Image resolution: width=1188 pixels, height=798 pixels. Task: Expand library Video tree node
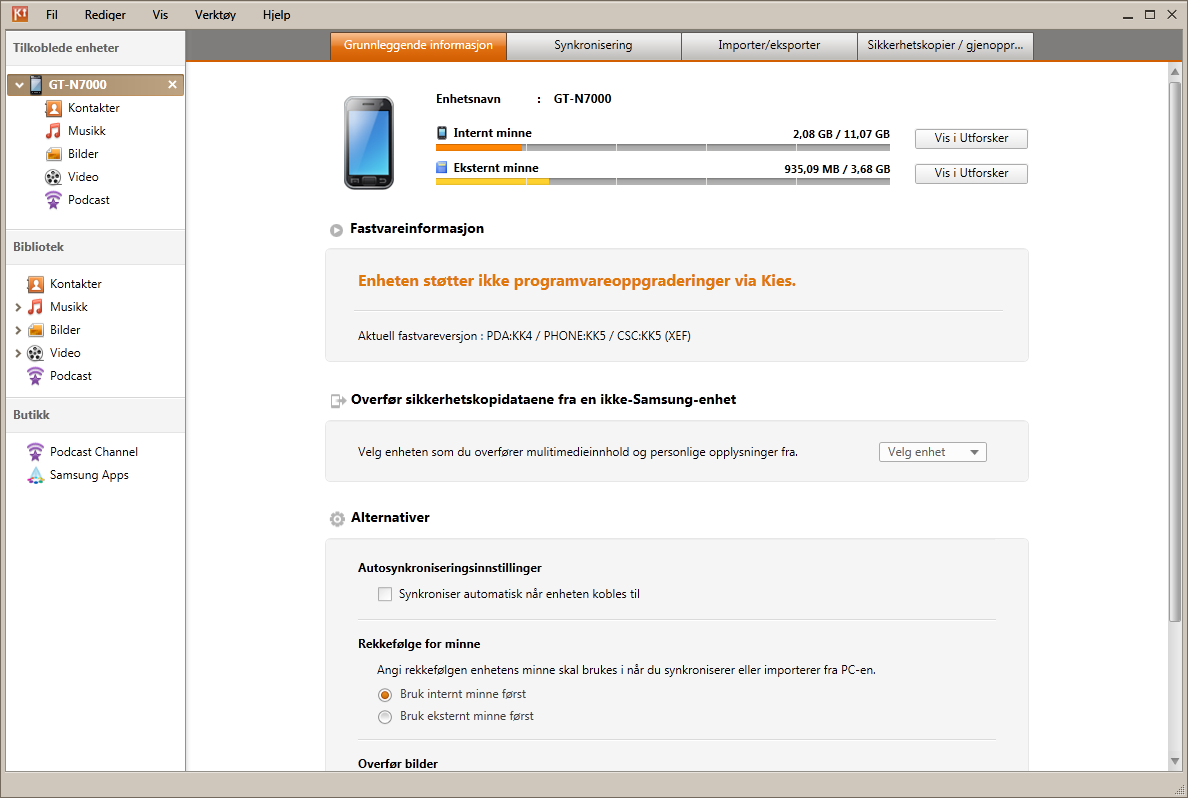coord(18,352)
